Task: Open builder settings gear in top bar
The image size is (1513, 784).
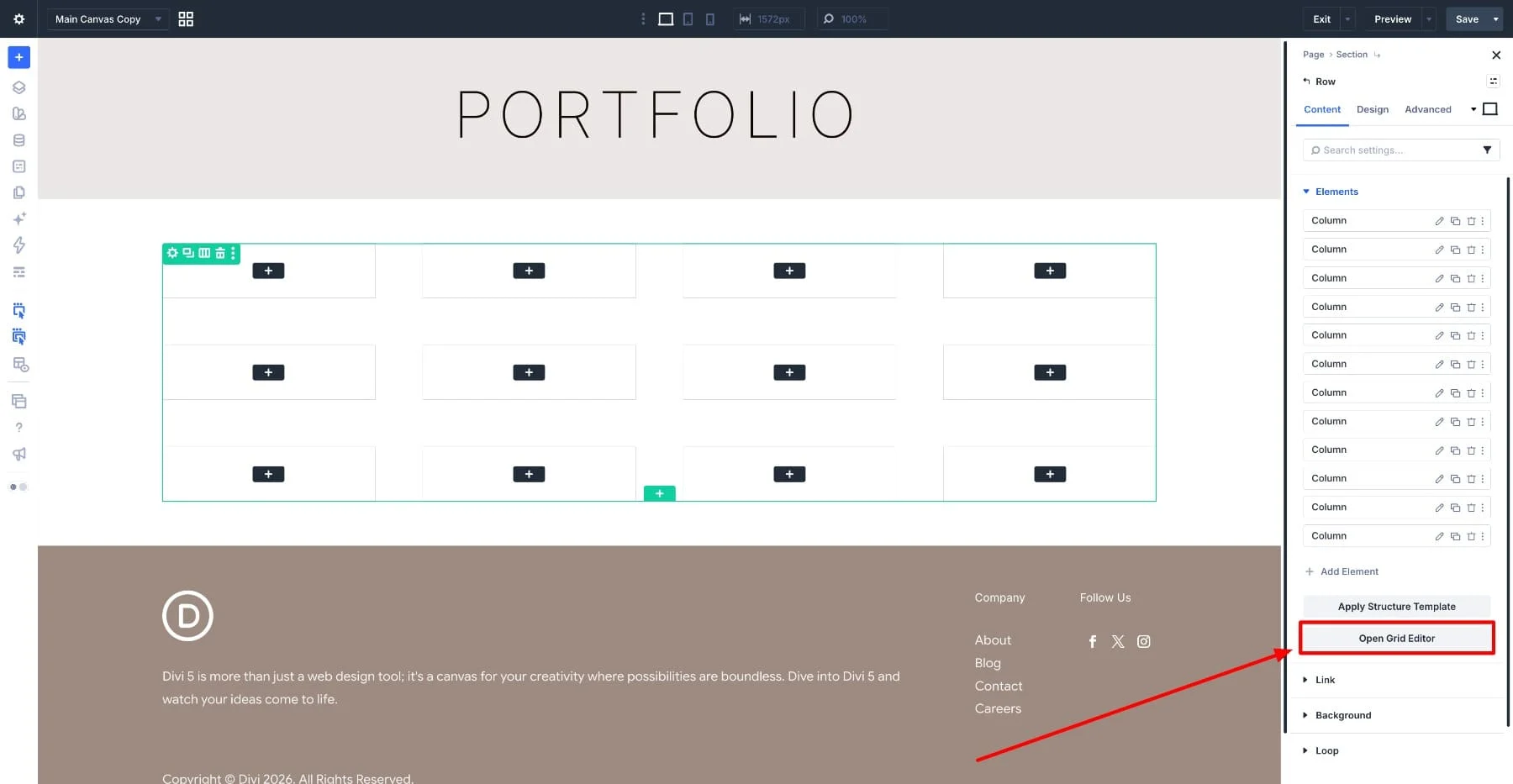Action: coord(18,18)
